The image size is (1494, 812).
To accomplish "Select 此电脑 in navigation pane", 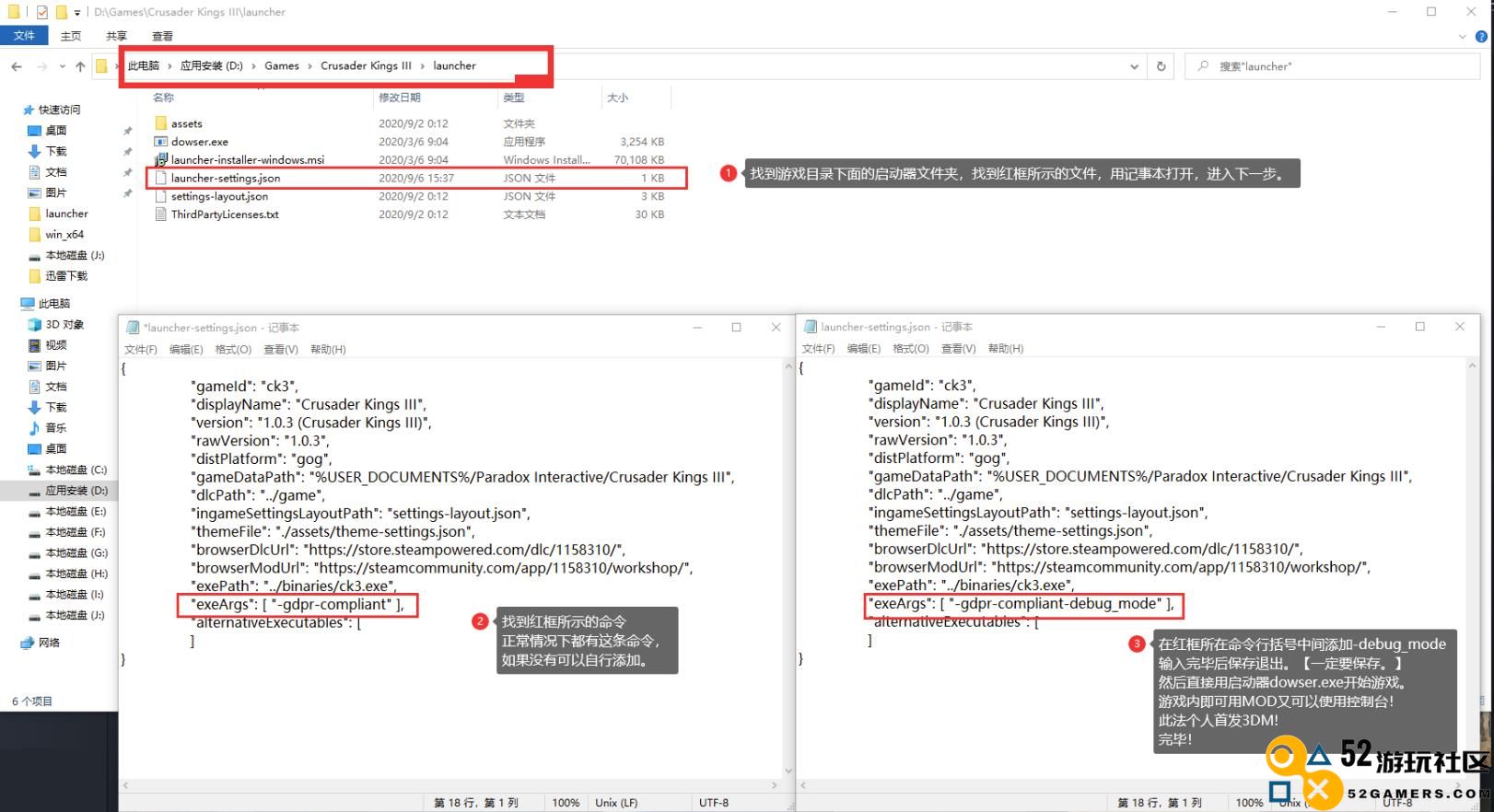I will pos(53,304).
